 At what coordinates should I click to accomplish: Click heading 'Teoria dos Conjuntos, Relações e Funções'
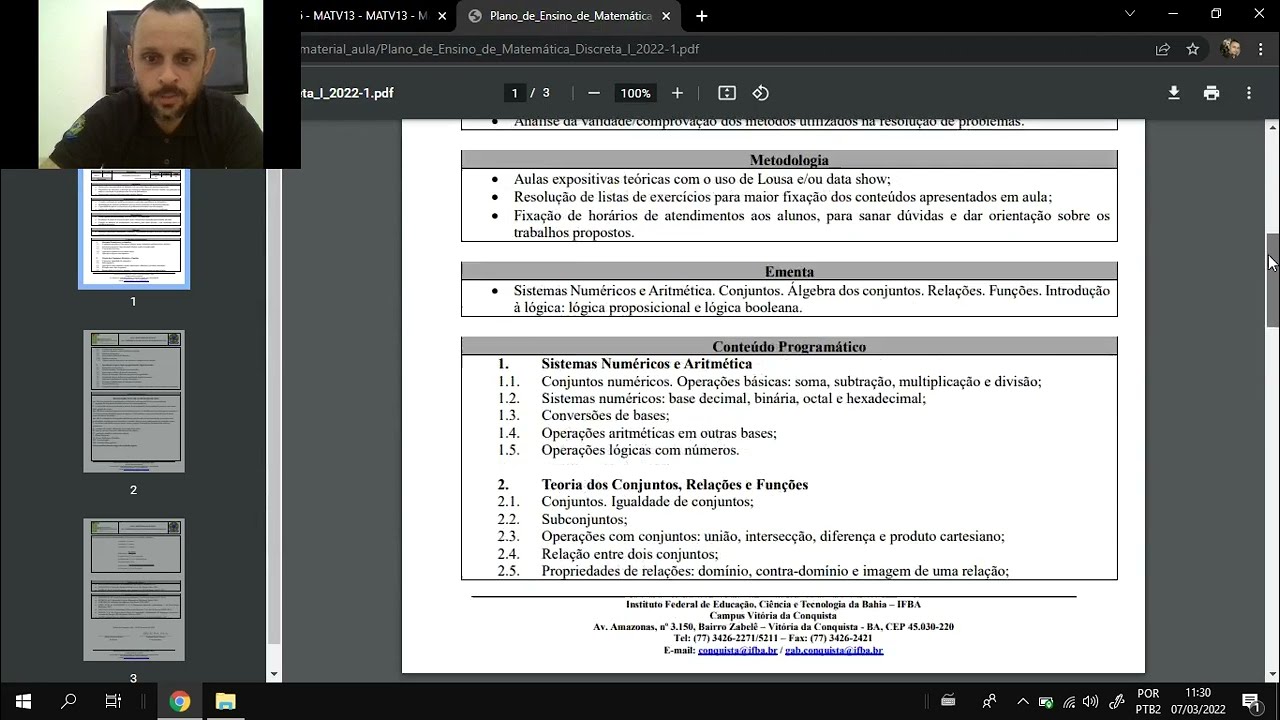click(675, 485)
